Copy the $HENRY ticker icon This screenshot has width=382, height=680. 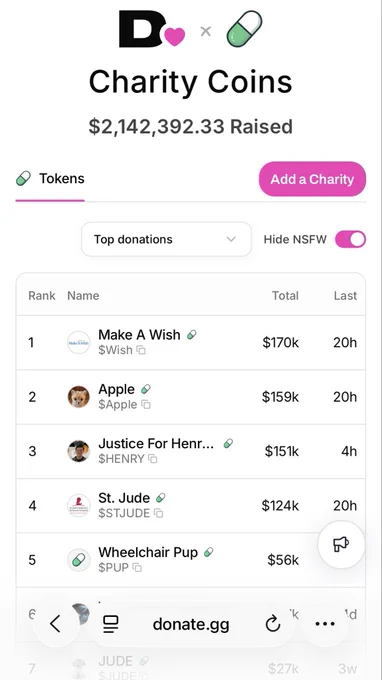pos(153,459)
